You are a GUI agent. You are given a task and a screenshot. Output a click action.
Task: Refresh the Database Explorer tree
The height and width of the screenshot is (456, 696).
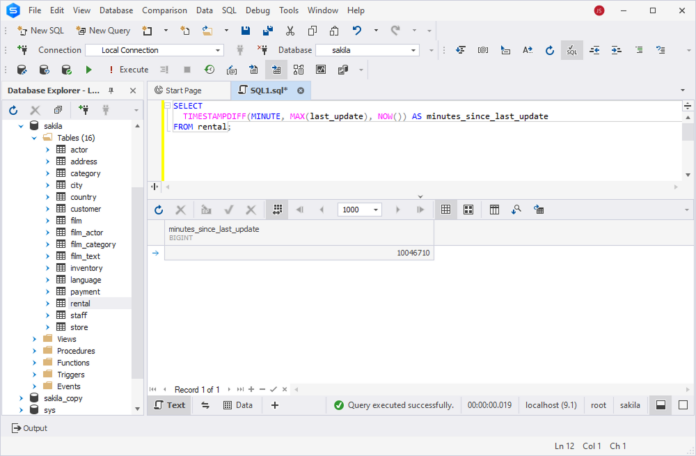coord(14,110)
